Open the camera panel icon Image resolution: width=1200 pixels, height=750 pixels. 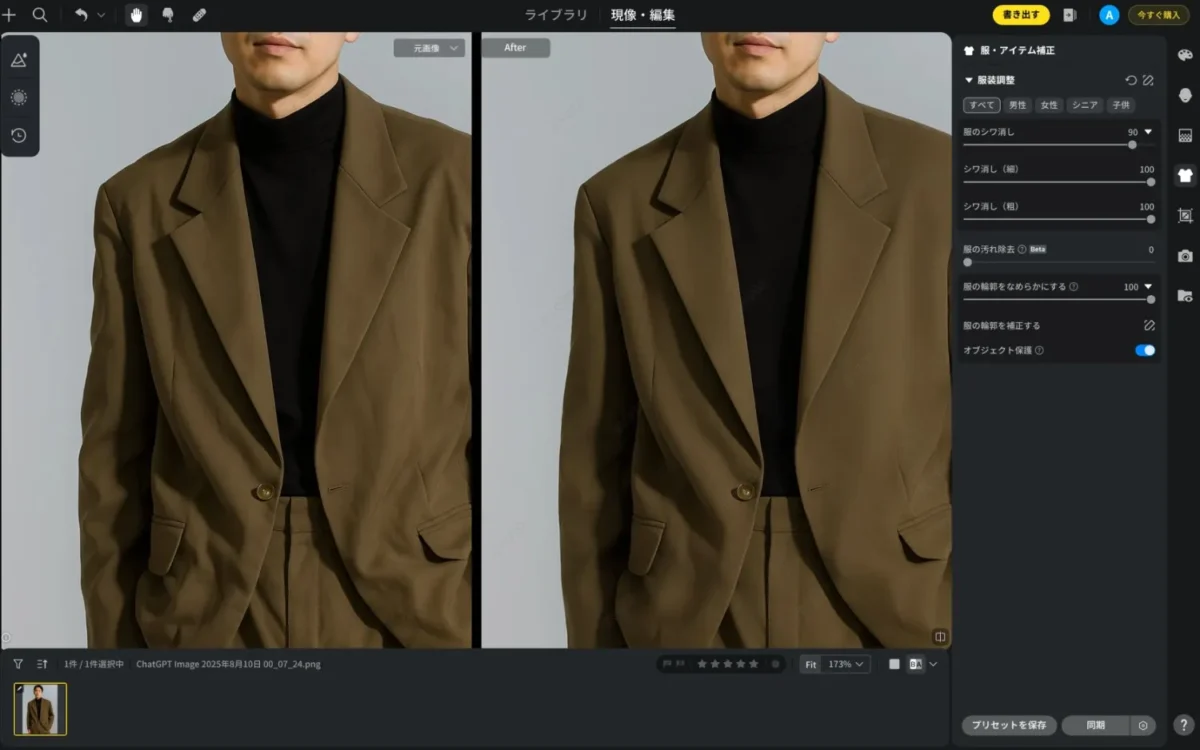[x=1185, y=255]
